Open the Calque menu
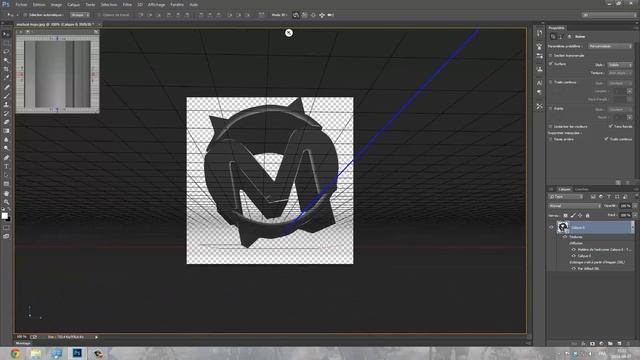Viewport: 640px width, 360px height. click(x=73, y=4)
